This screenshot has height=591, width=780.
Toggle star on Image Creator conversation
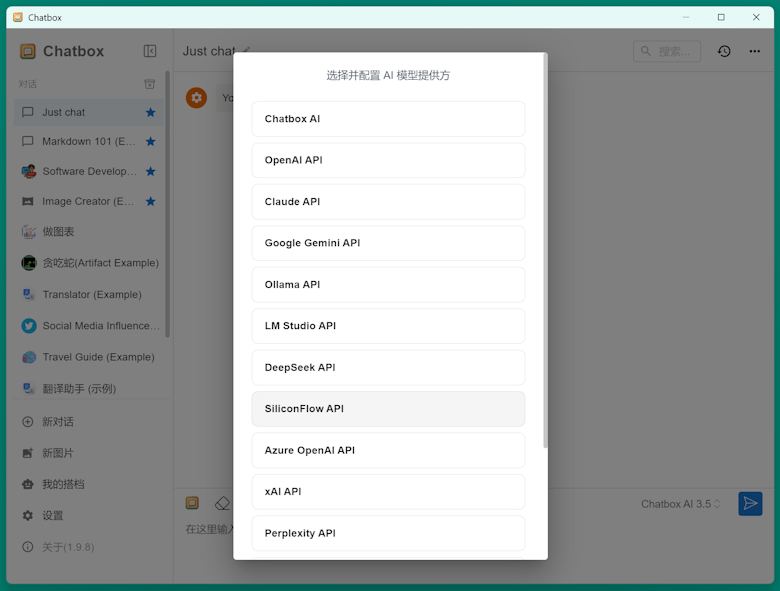coord(151,201)
